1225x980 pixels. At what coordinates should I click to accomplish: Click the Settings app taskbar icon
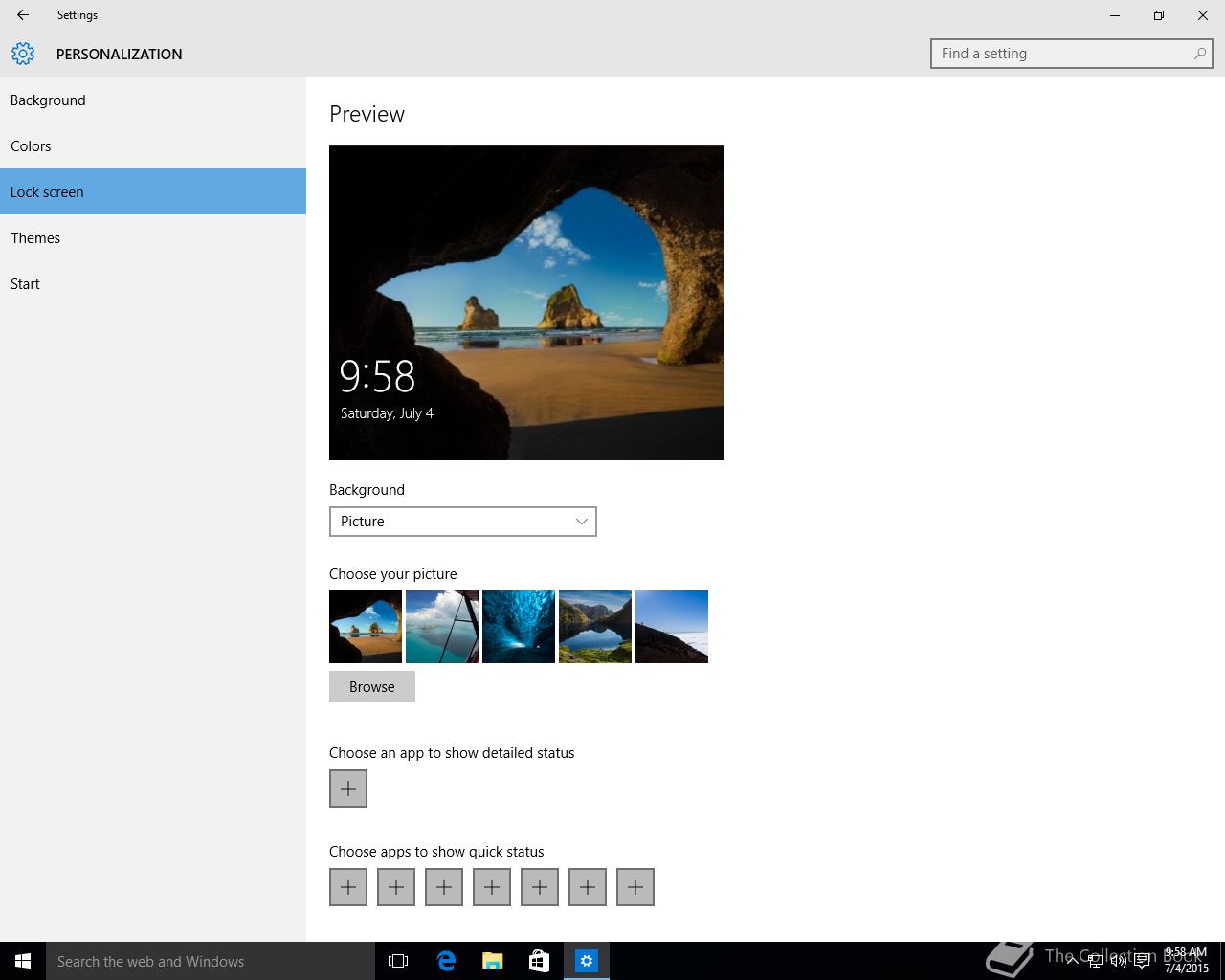coord(587,961)
